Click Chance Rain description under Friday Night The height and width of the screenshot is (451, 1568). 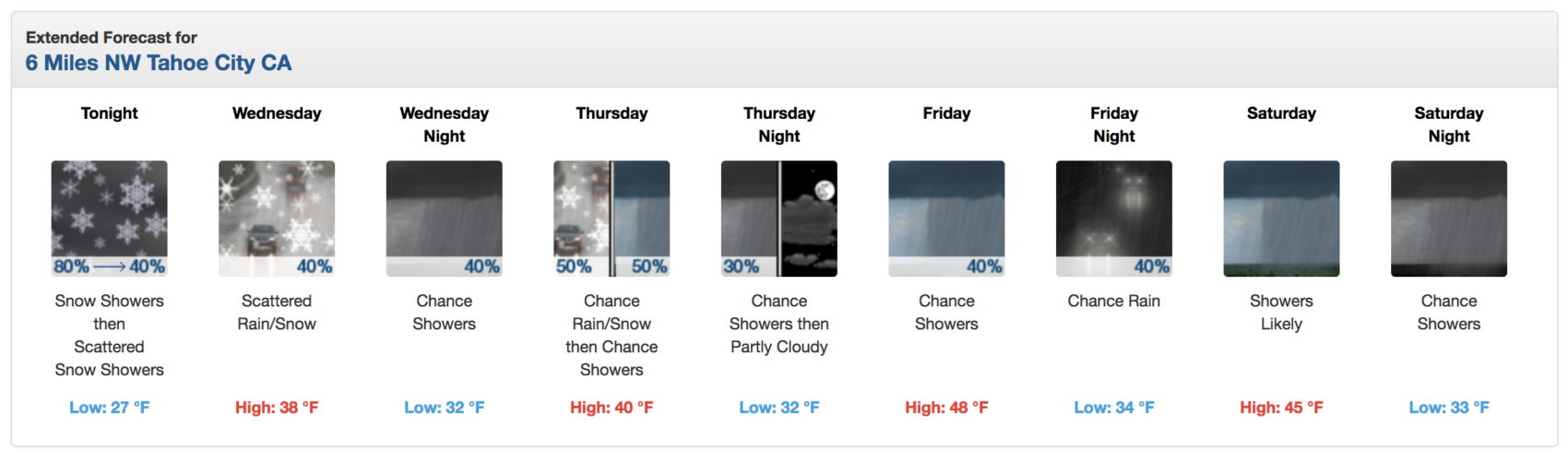click(x=1114, y=302)
